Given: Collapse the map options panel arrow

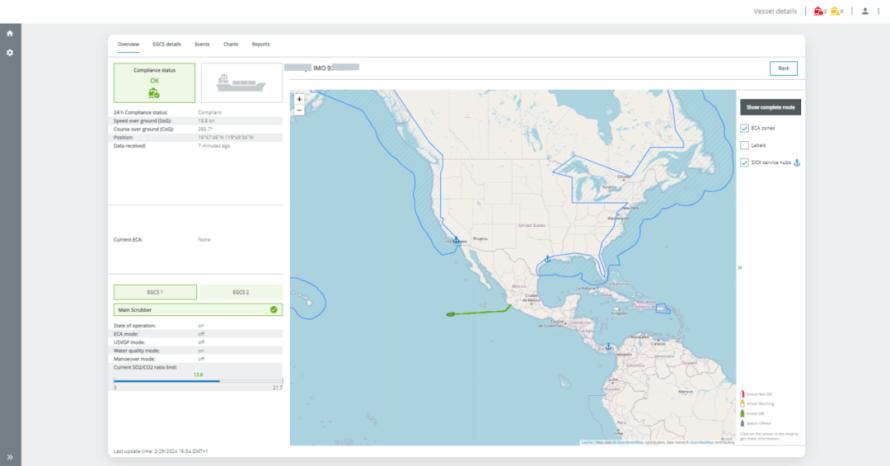Looking at the screenshot, I should [x=740, y=267].
